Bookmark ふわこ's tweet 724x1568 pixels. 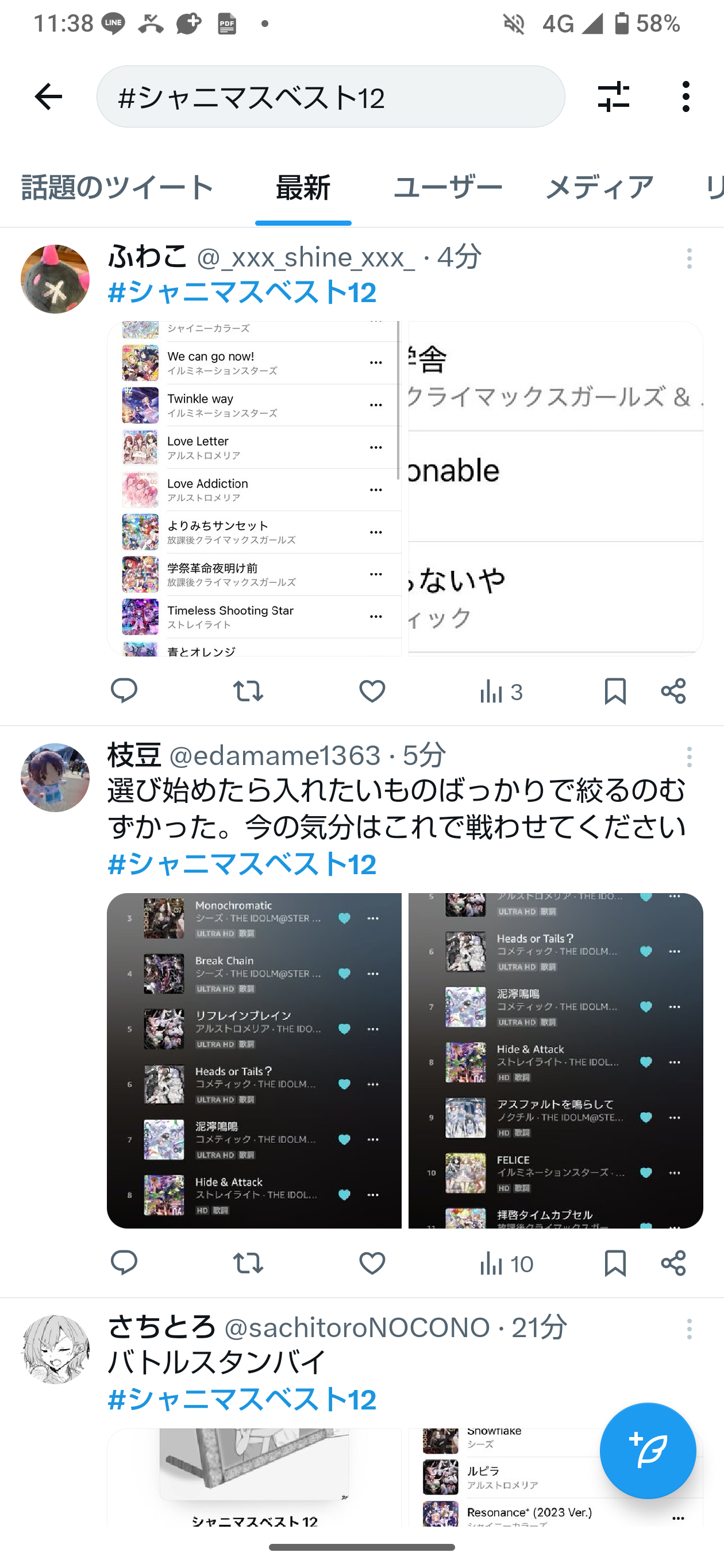[x=615, y=692]
